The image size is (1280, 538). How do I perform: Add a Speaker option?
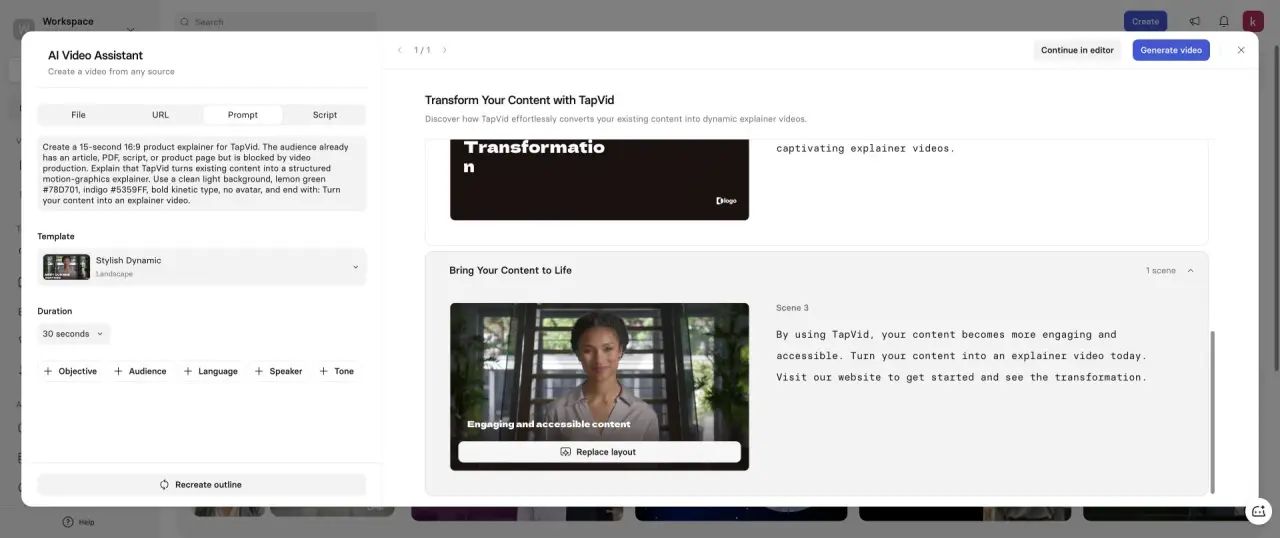278,371
